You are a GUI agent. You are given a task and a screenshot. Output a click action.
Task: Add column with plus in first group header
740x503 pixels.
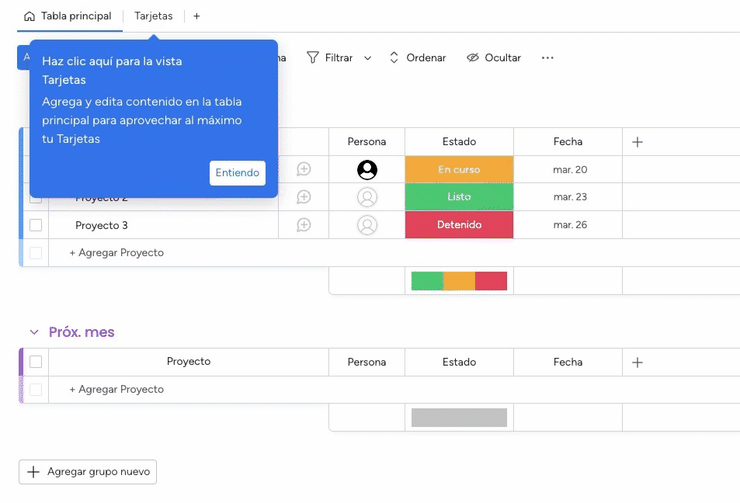637,142
